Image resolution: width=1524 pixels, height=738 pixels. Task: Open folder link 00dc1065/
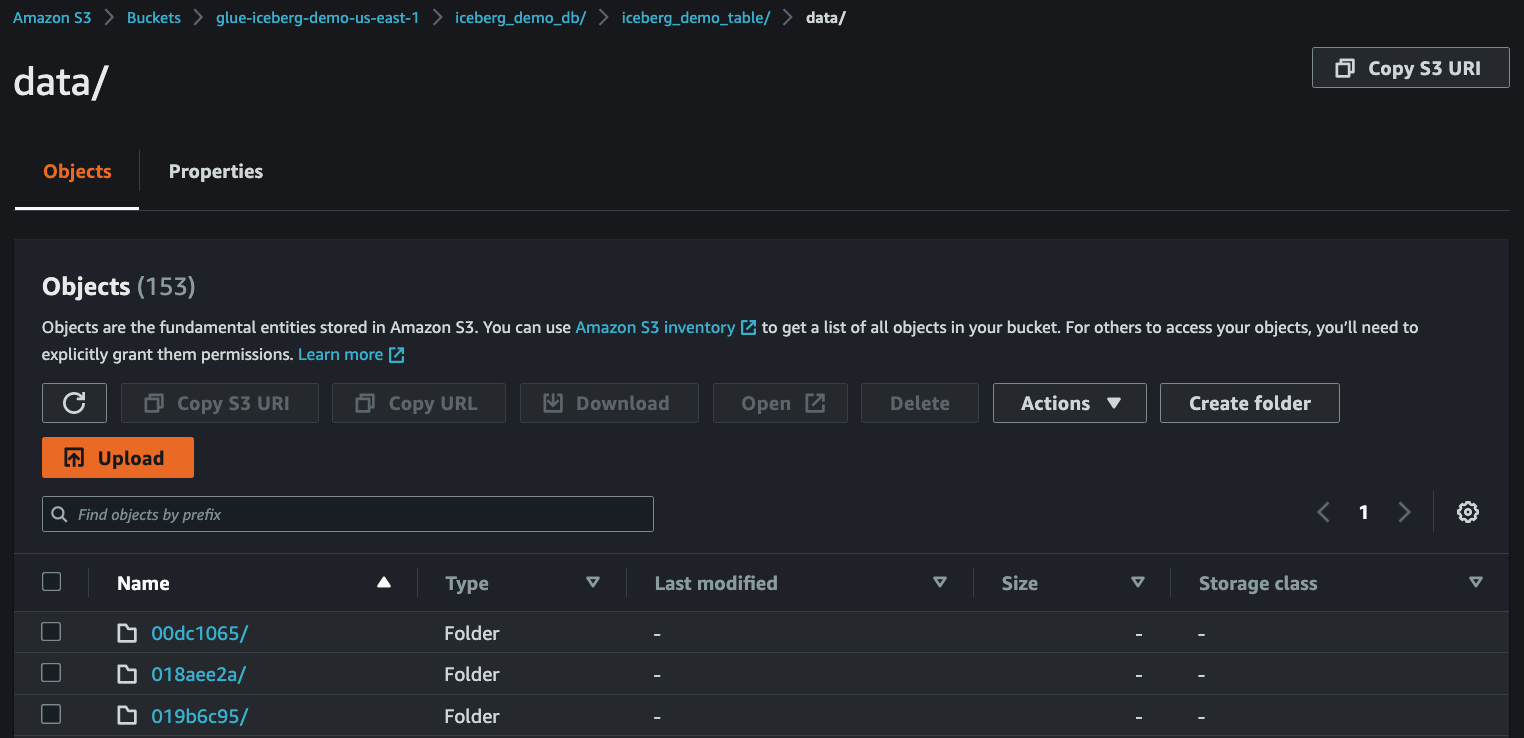pos(200,633)
